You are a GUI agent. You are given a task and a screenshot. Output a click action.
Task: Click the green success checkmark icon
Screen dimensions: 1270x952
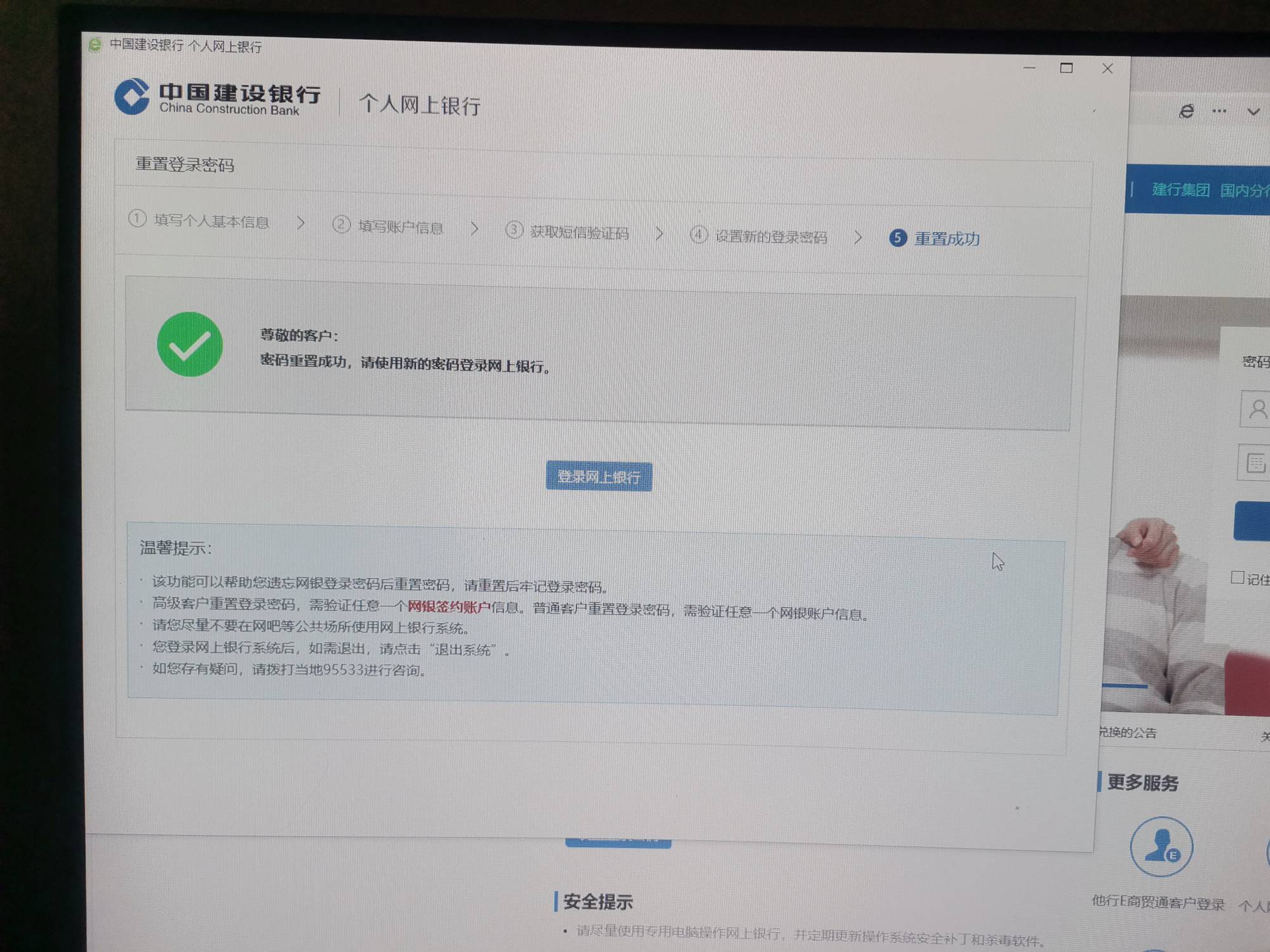click(x=190, y=344)
